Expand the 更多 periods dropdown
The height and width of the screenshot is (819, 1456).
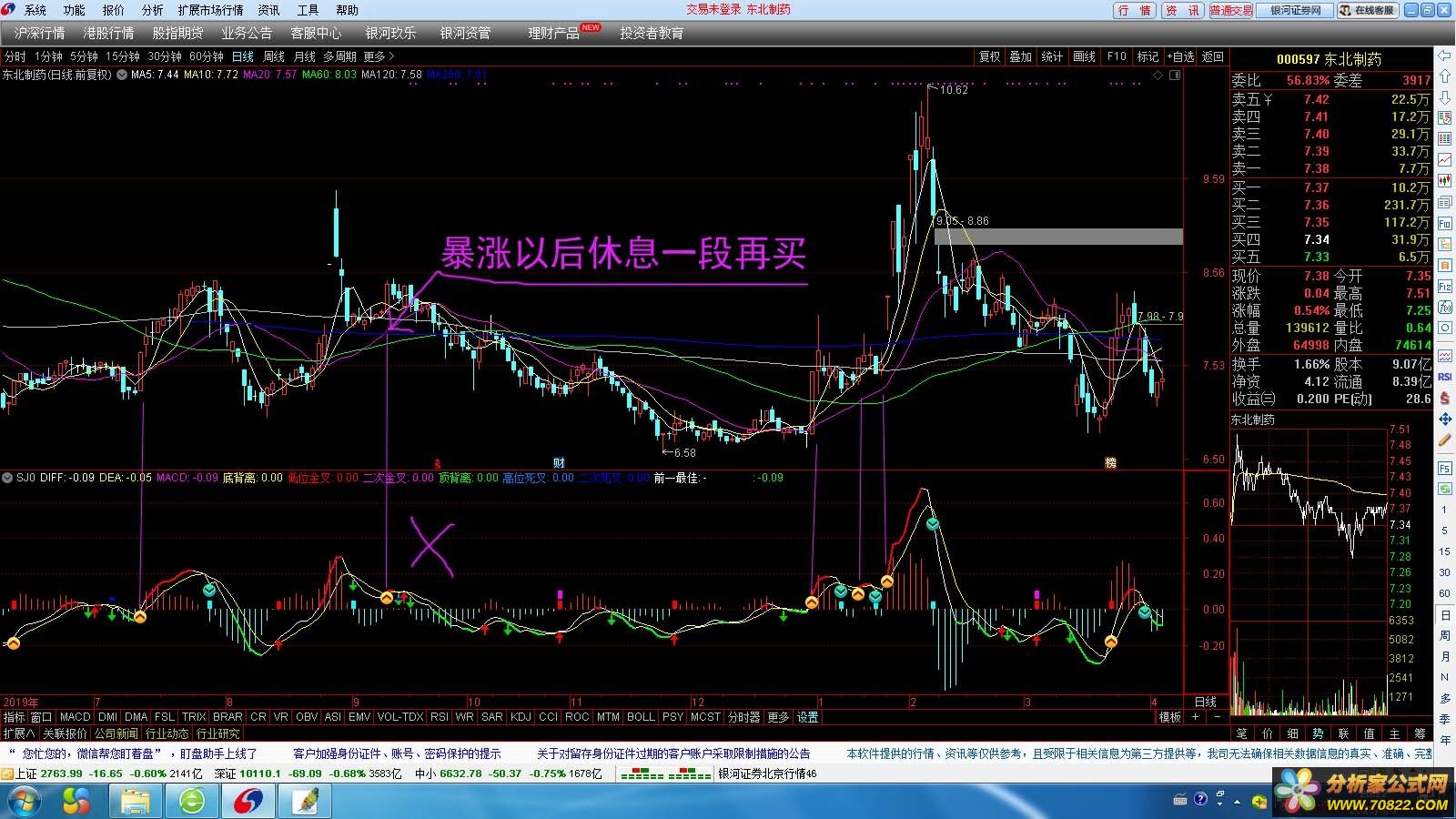(379, 56)
